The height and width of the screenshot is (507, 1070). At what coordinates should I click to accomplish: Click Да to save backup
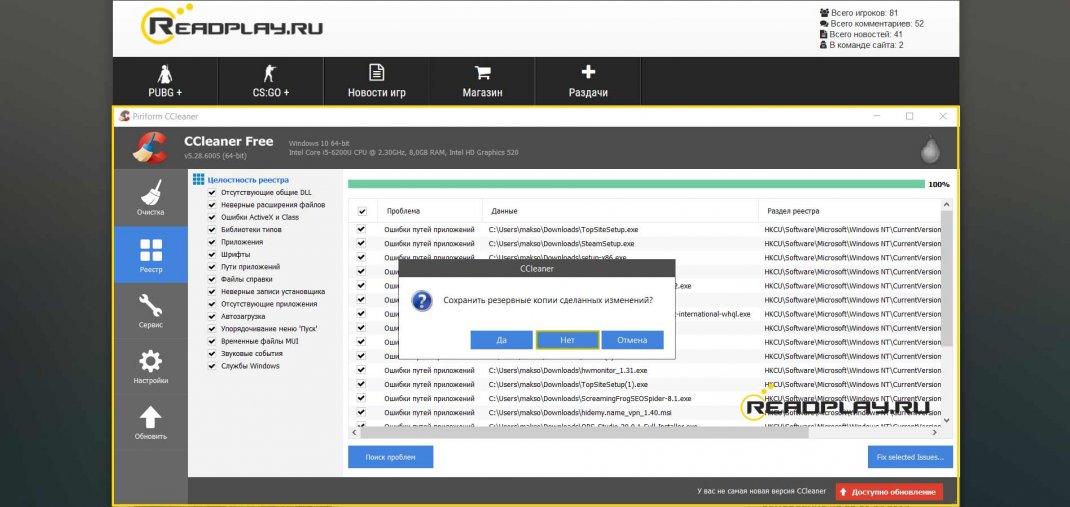(x=502, y=340)
